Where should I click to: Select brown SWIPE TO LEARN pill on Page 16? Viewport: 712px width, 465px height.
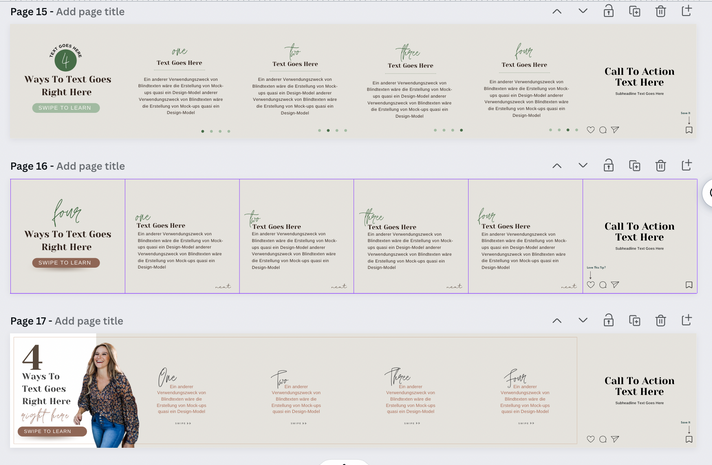[66, 263]
